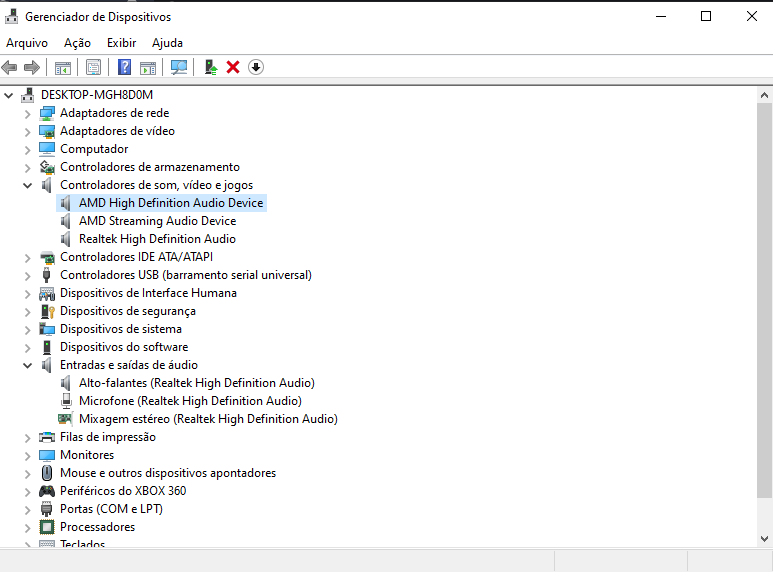Expand Monitores chevron
773x572 pixels.
(x=28, y=456)
